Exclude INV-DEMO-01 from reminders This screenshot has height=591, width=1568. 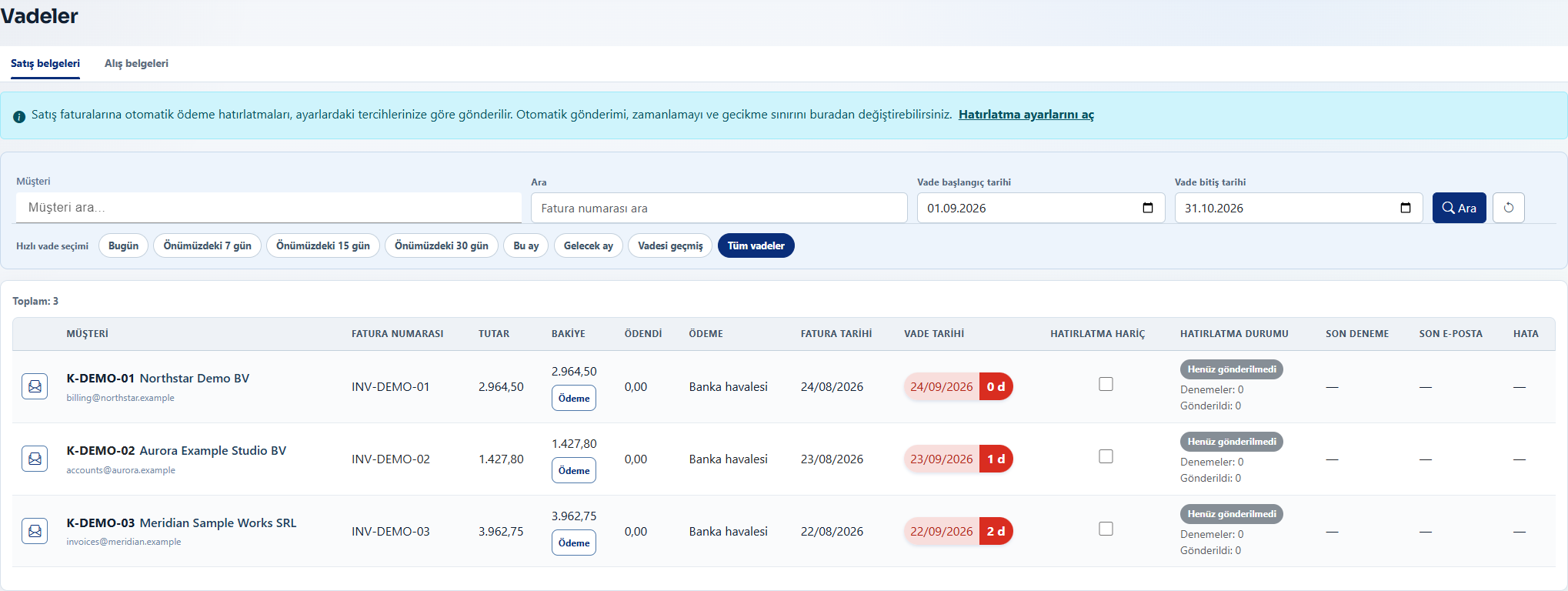(x=1106, y=384)
